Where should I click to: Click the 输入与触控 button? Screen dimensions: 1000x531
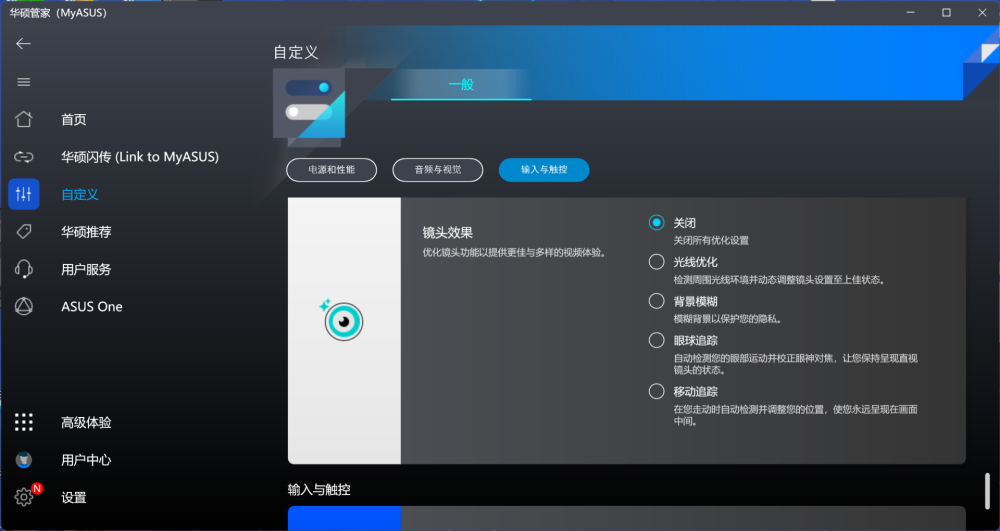point(544,170)
